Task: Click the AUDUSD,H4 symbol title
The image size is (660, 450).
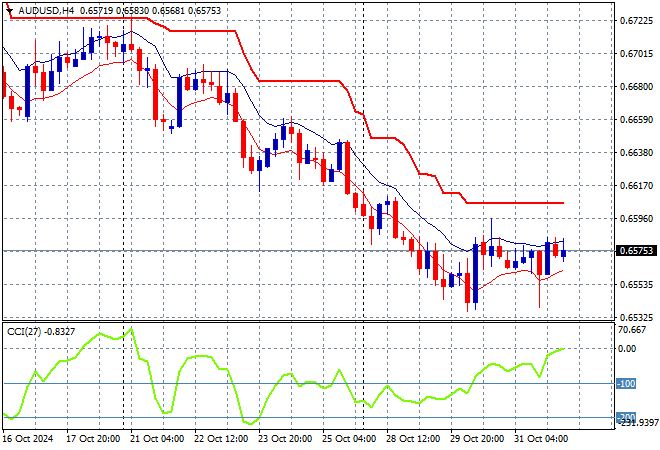Action: pos(46,11)
